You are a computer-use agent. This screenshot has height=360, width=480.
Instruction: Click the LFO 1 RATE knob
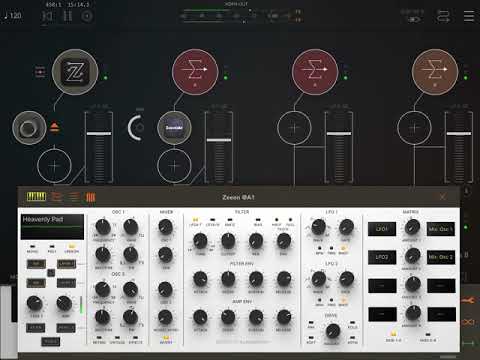pos(346,227)
